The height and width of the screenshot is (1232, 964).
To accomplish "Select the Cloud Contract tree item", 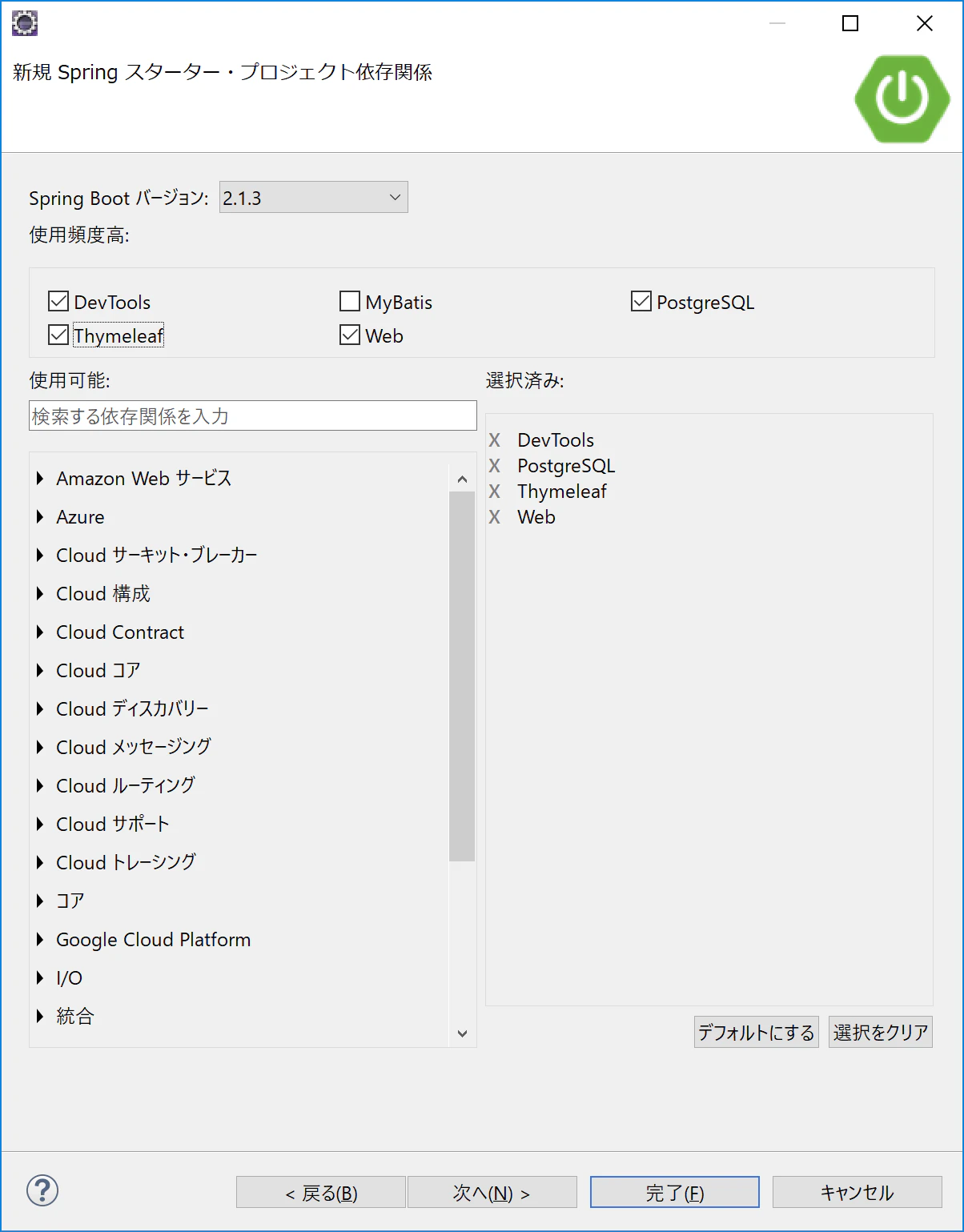I will point(120,632).
